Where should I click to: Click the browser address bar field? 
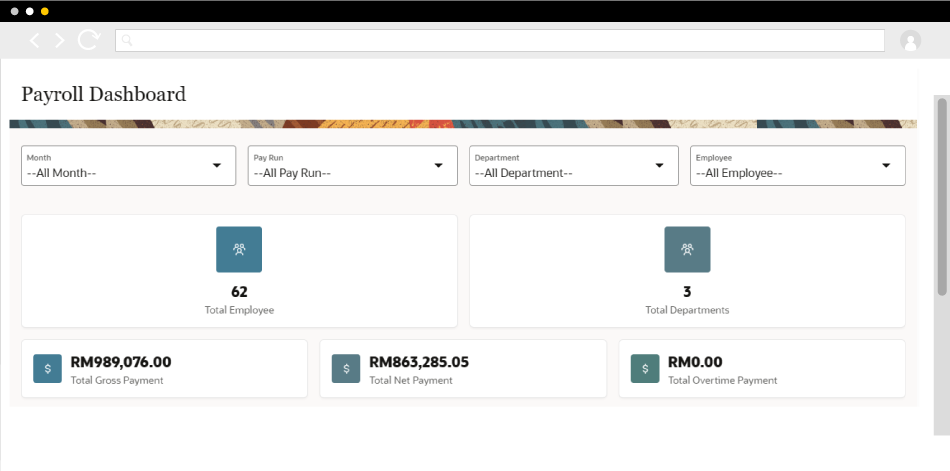[x=500, y=40]
